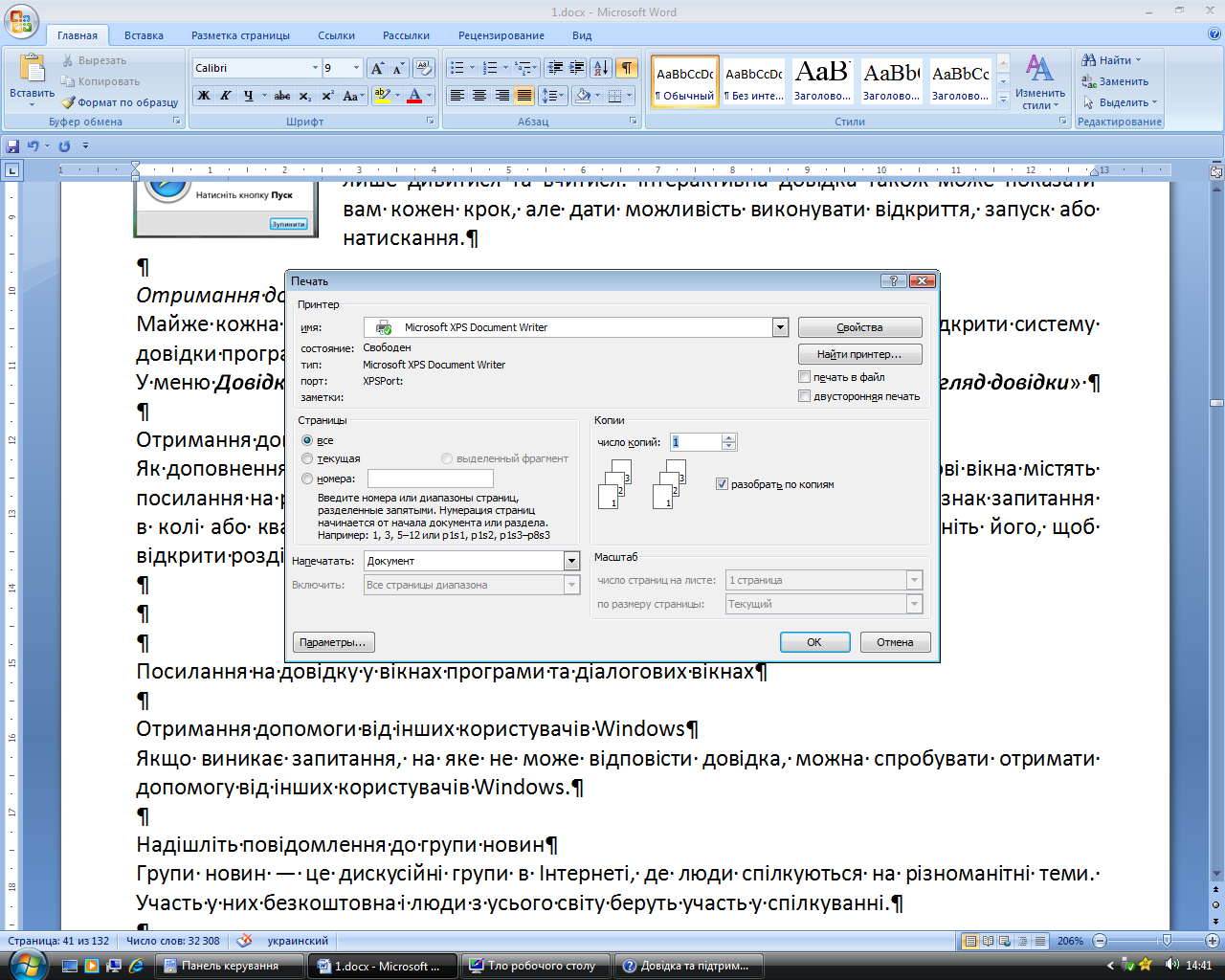
Task: Click the numbered list icon
Action: click(490, 68)
